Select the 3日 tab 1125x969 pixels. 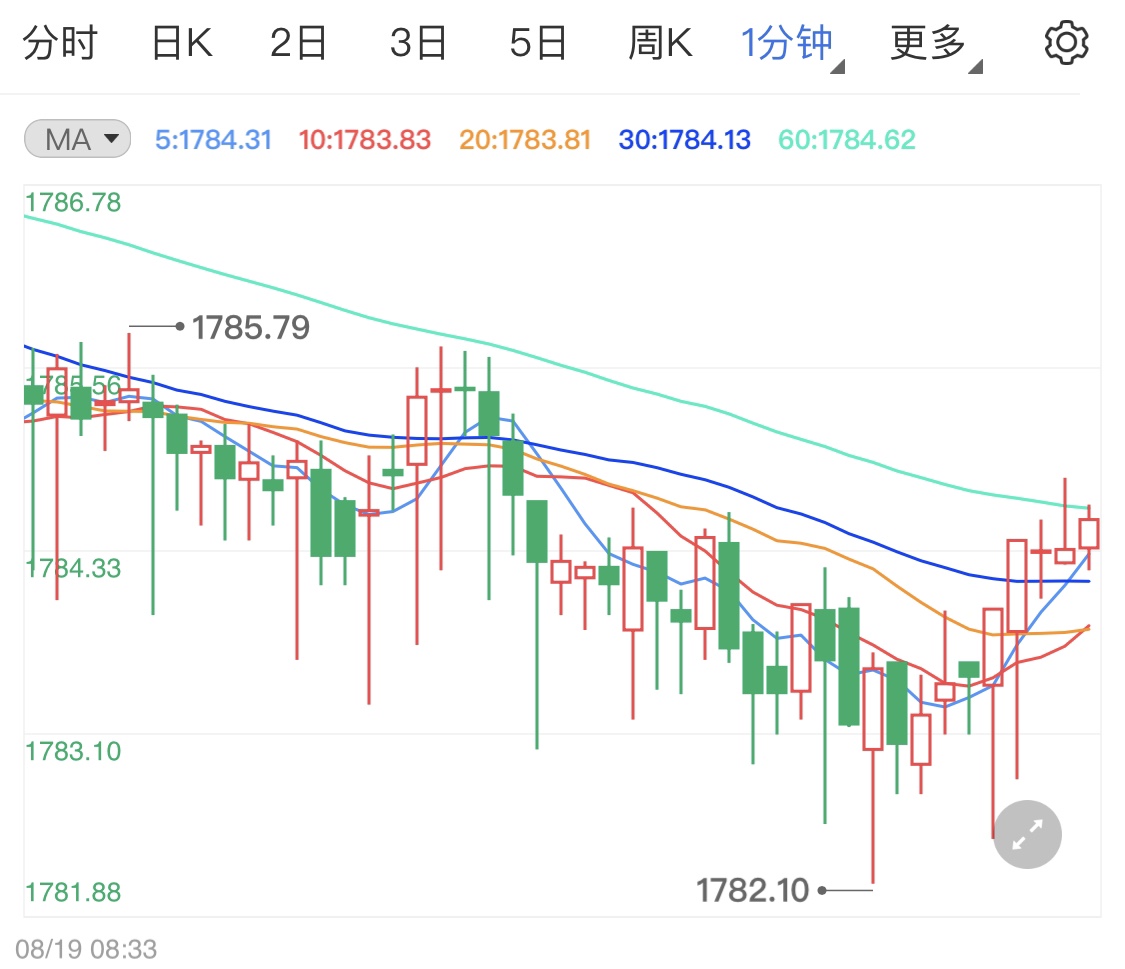pyautogui.click(x=418, y=42)
